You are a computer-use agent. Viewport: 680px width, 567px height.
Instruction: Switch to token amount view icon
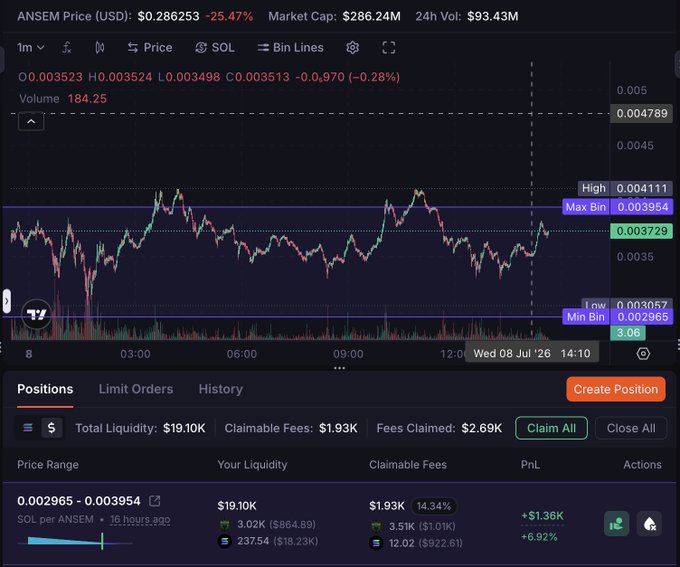(28, 428)
